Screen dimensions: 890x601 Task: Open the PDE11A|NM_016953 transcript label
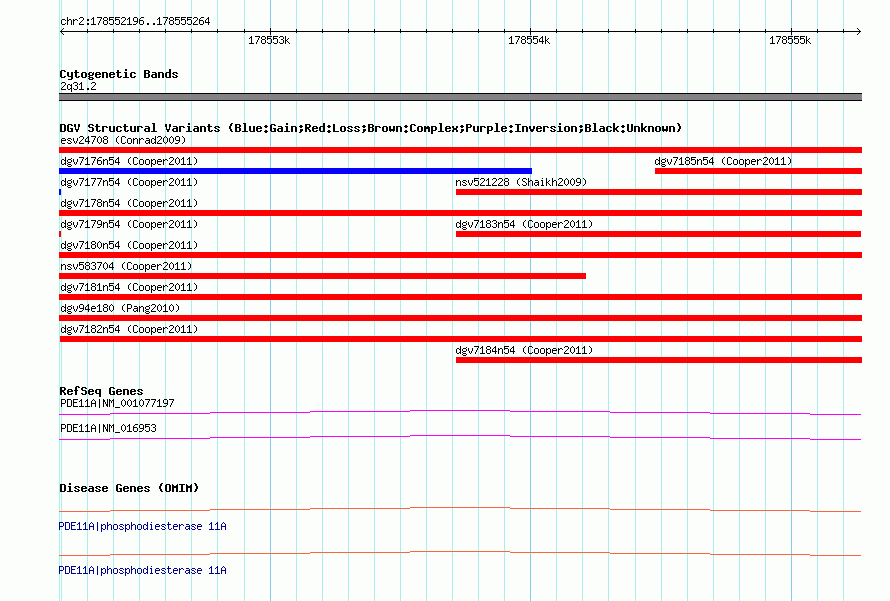pyautogui.click(x=108, y=428)
